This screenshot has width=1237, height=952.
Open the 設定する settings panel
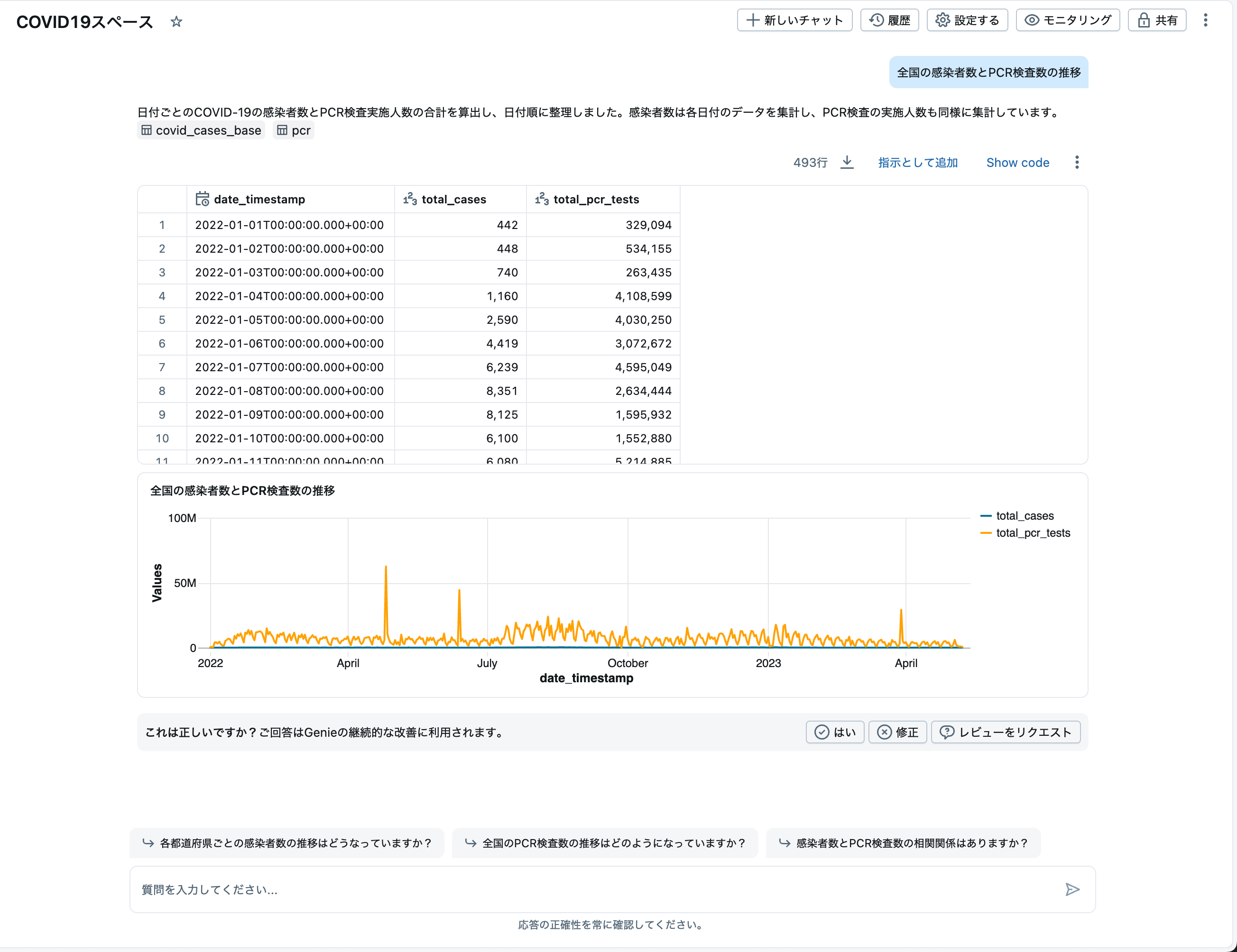point(967,20)
